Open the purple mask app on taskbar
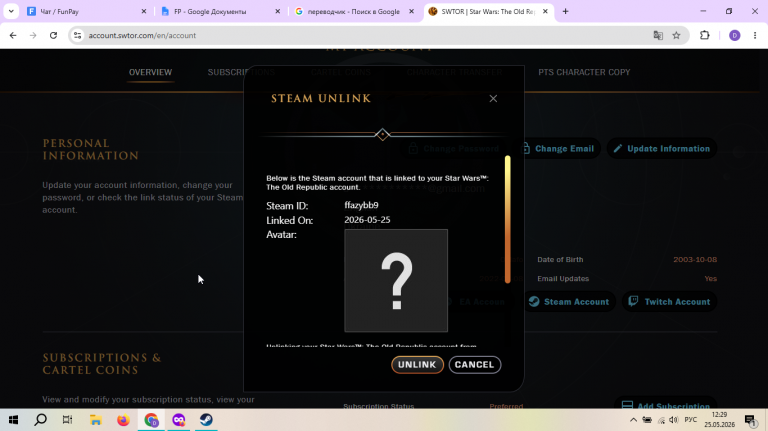Image resolution: width=768 pixels, height=431 pixels. 179,420
